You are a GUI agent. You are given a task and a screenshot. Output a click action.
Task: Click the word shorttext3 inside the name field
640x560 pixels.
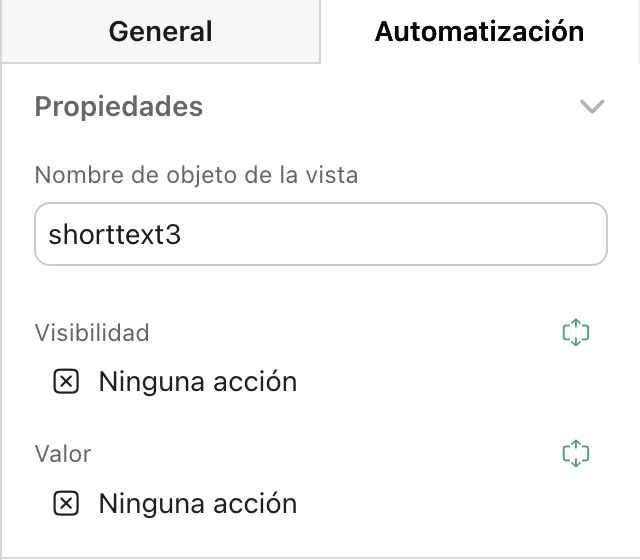[x=114, y=234]
